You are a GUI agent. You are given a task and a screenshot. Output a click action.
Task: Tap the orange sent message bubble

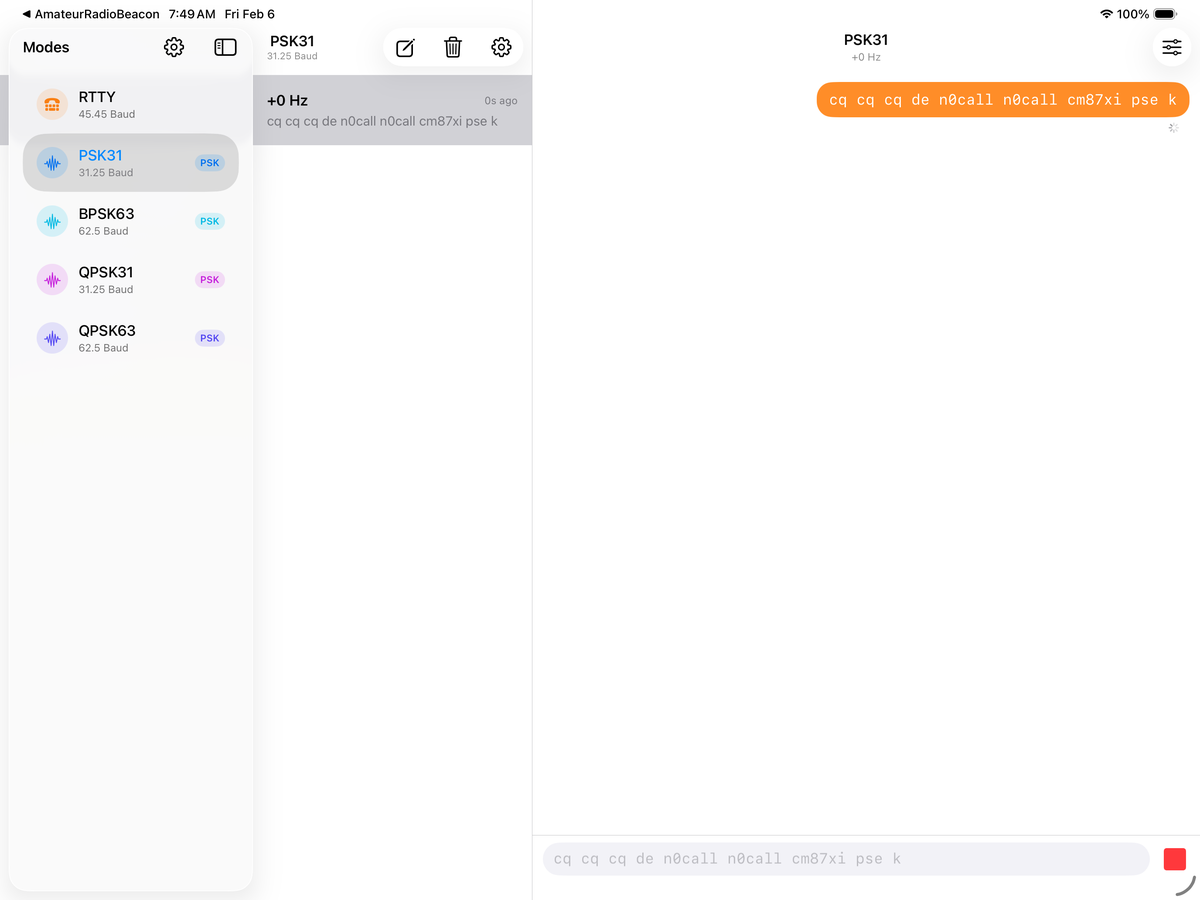(1002, 100)
